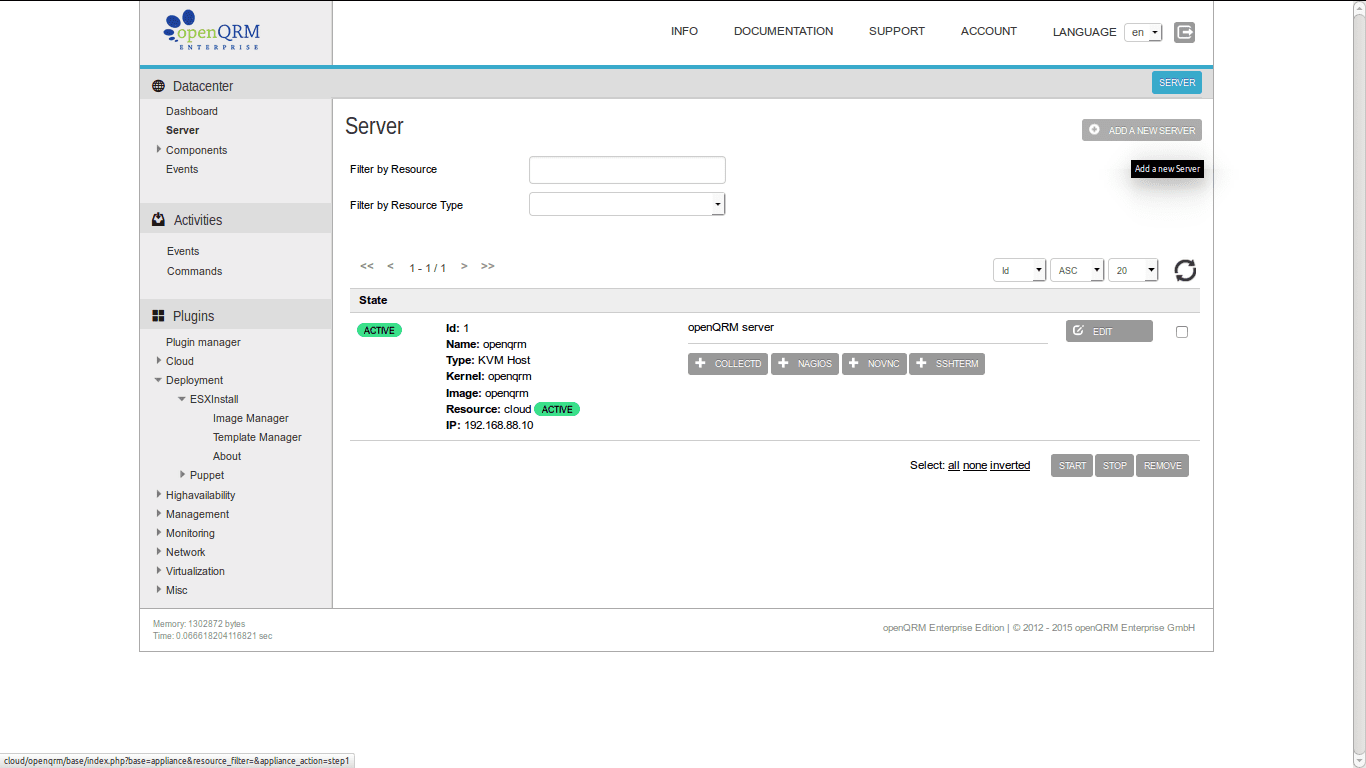
Task: Click the select none link
Action: click(975, 465)
